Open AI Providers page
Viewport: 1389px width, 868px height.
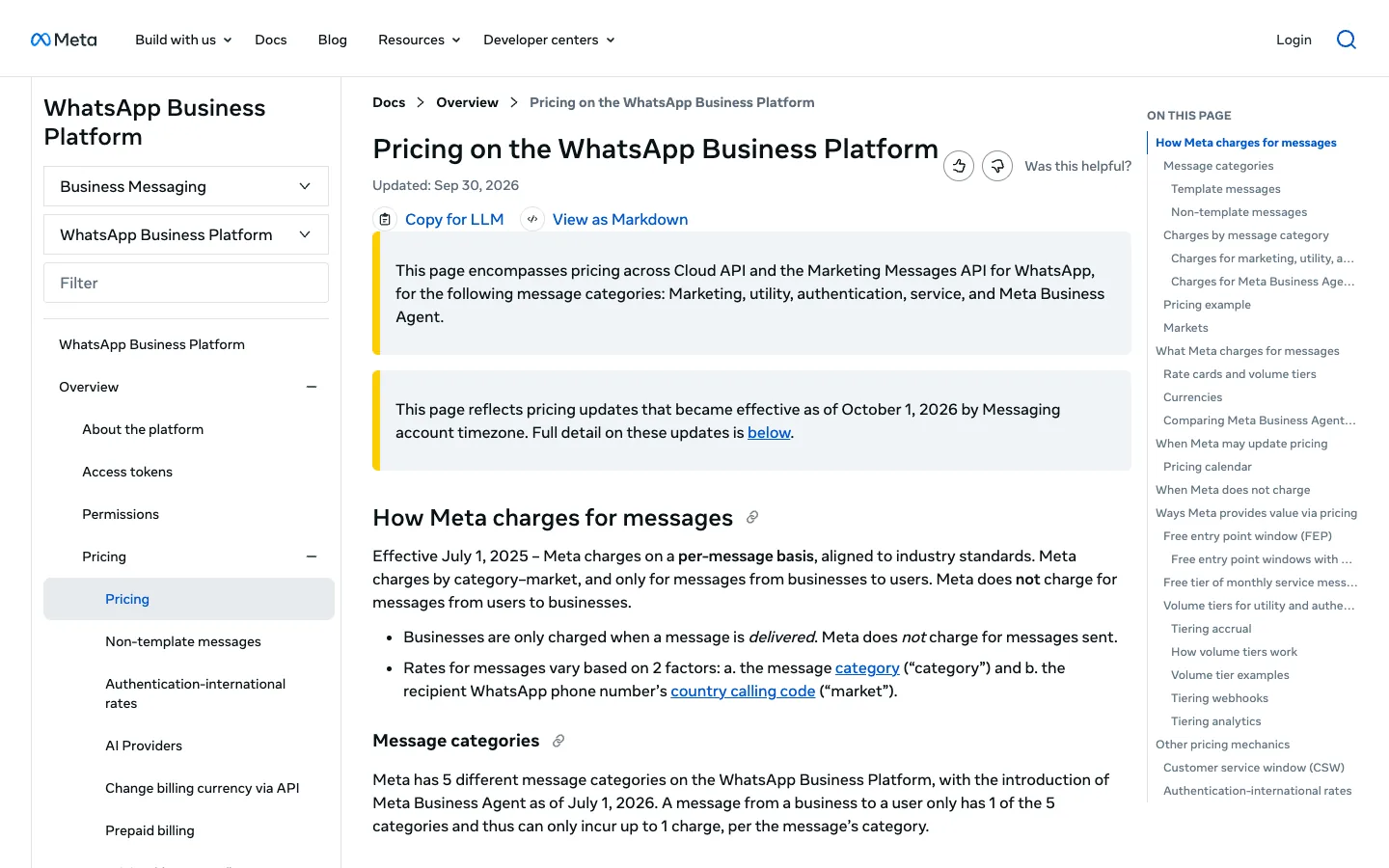[x=144, y=746]
